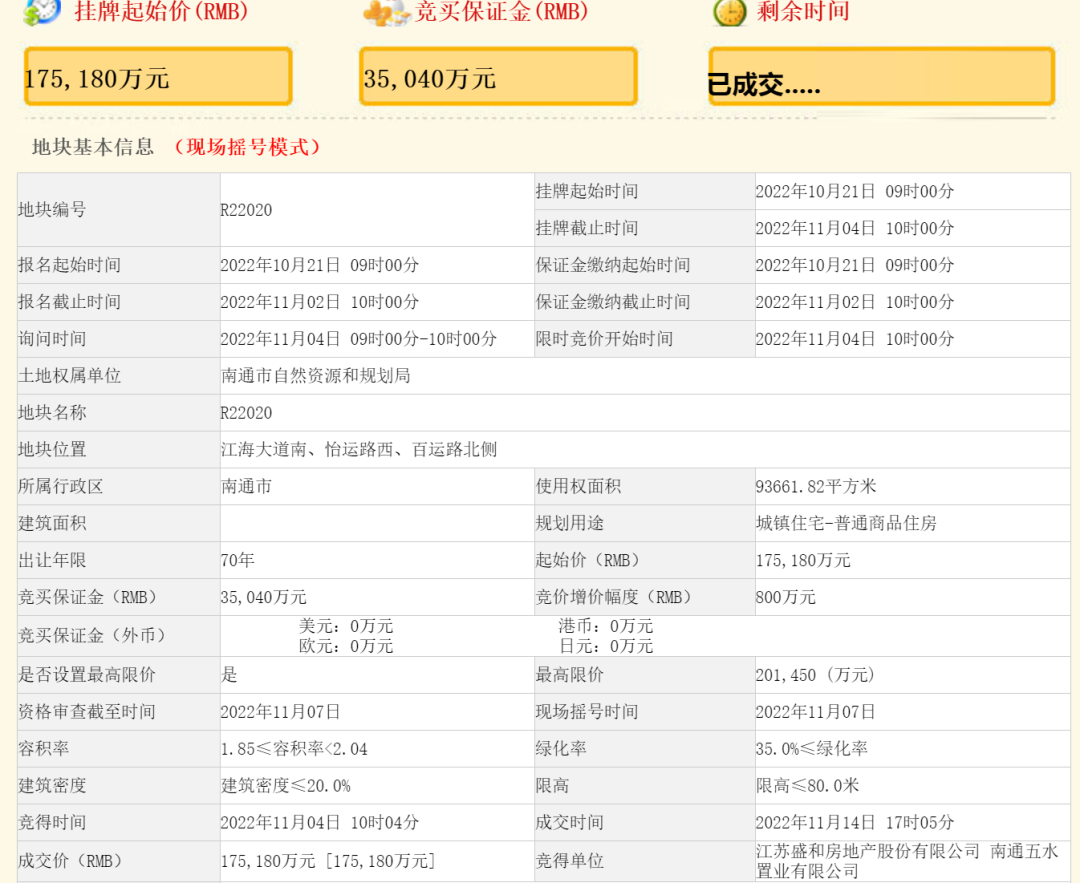
Task: Click the 竞买保证金(RMB) heading
Action: click(x=501, y=11)
